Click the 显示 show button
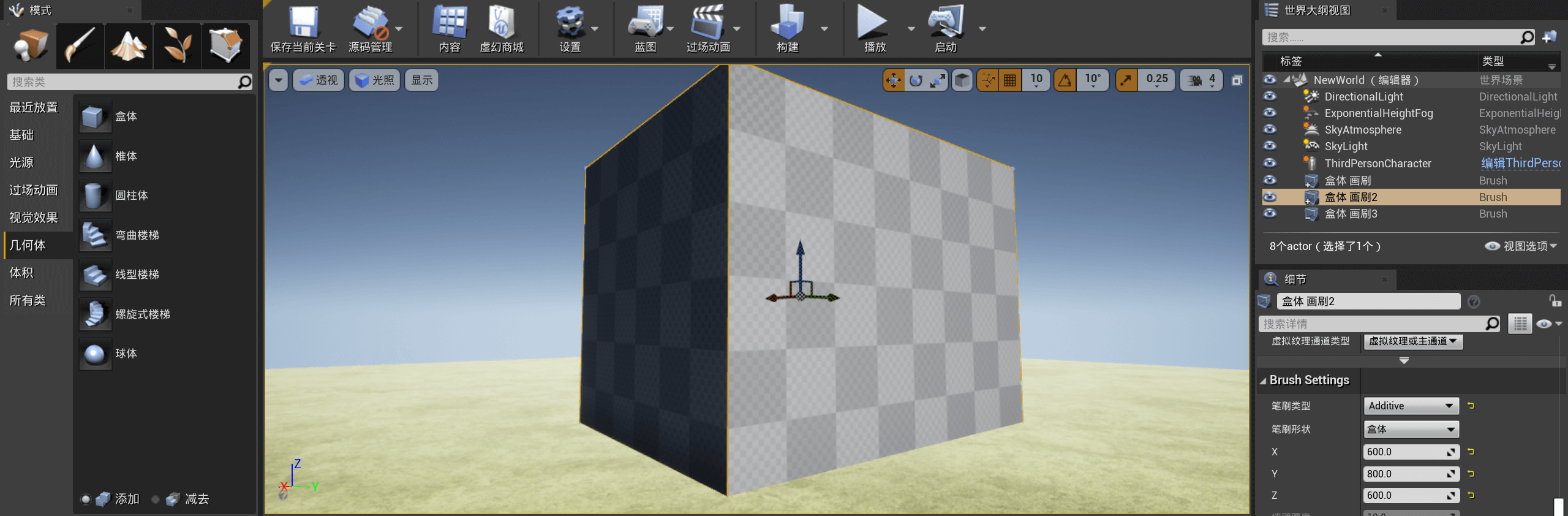Viewport: 1568px width, 516px height. coord(421,80)
